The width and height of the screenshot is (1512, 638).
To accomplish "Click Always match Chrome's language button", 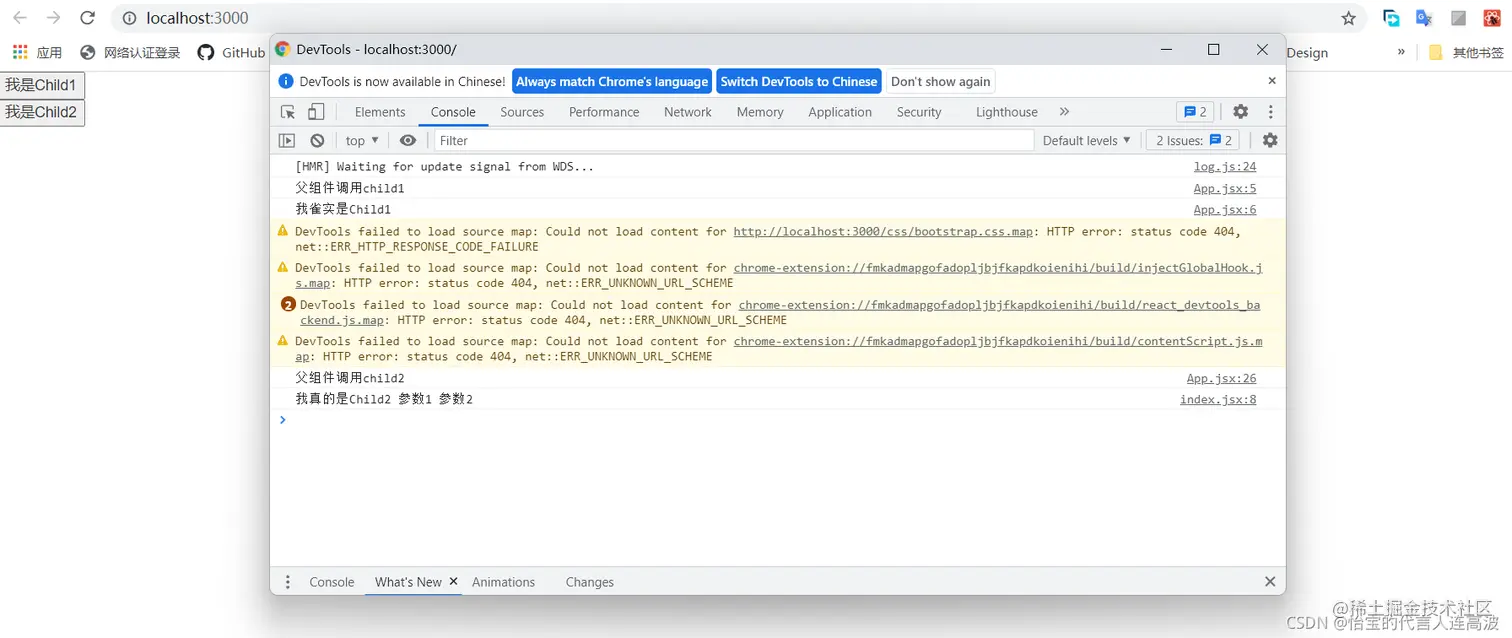I will [612, 82].
